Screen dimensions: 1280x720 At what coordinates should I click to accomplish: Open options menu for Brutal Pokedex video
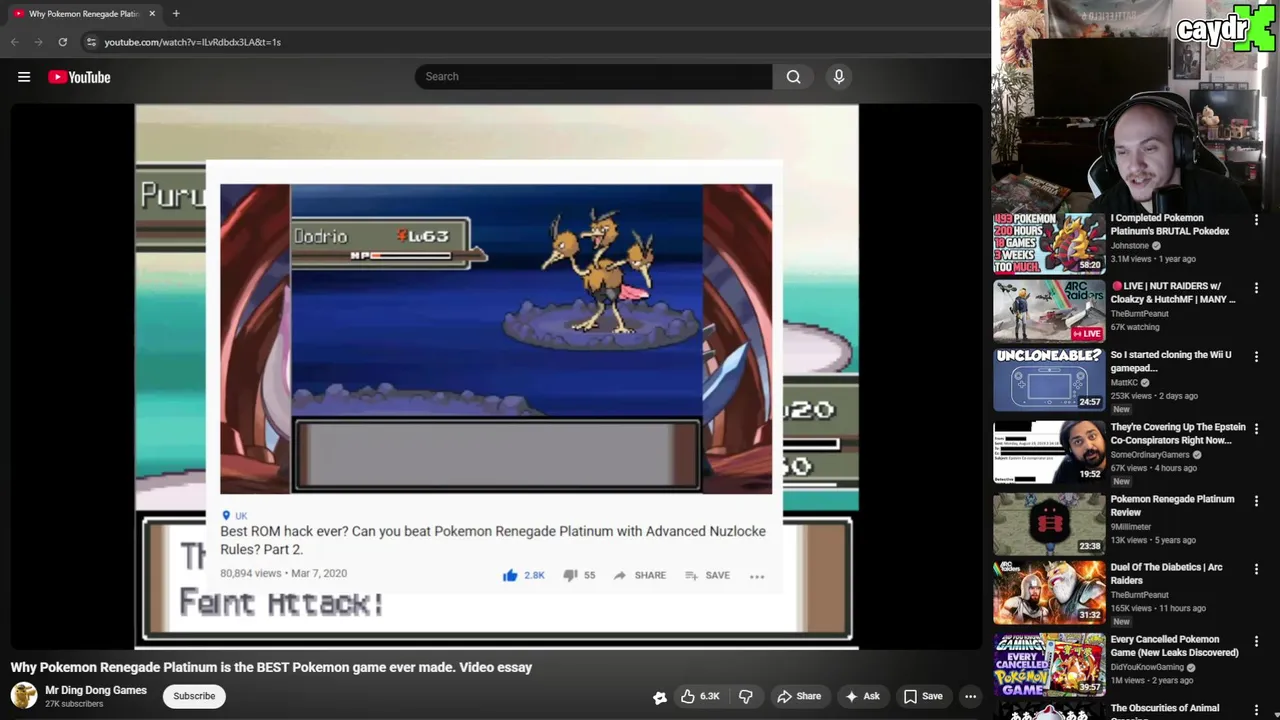point(1256,220)
